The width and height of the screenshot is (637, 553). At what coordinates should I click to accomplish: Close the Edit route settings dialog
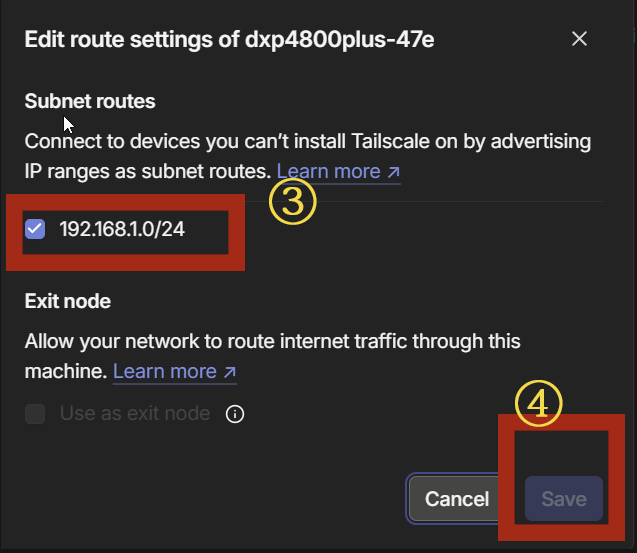pos(579,39)
